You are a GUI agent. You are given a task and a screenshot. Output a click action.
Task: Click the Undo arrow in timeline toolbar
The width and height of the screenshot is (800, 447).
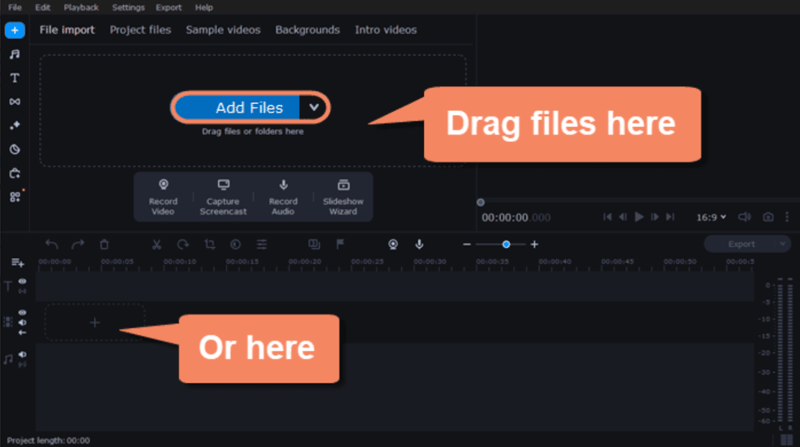tap(52, 244)
